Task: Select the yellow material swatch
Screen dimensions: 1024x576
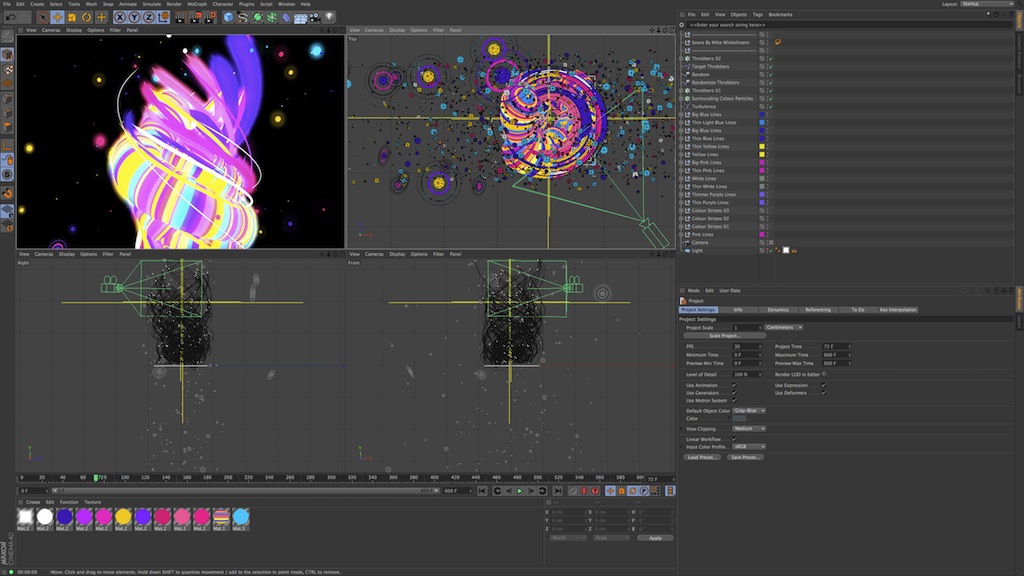Action: pos(123,516)
